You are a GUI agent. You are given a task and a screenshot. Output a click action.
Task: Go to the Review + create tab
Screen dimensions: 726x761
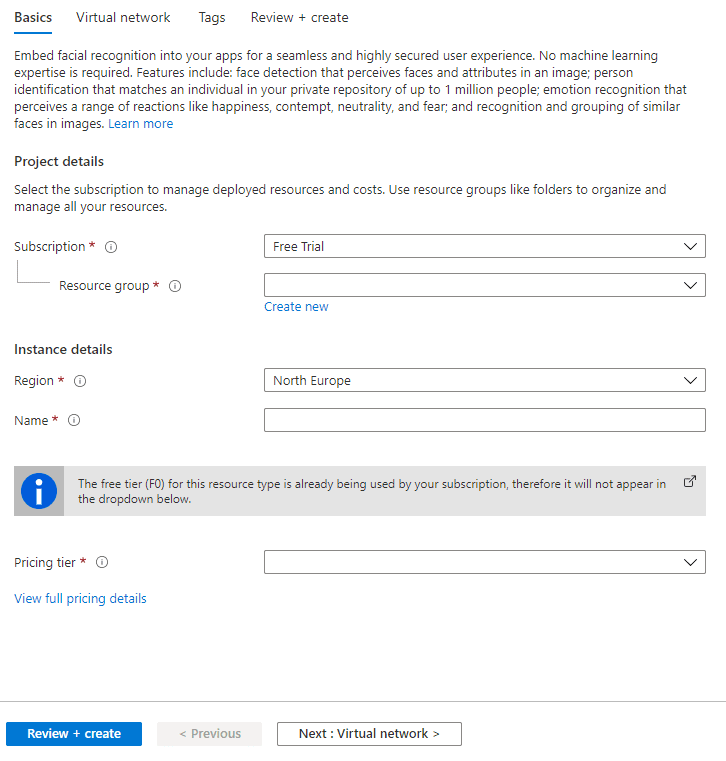[299, 17]
